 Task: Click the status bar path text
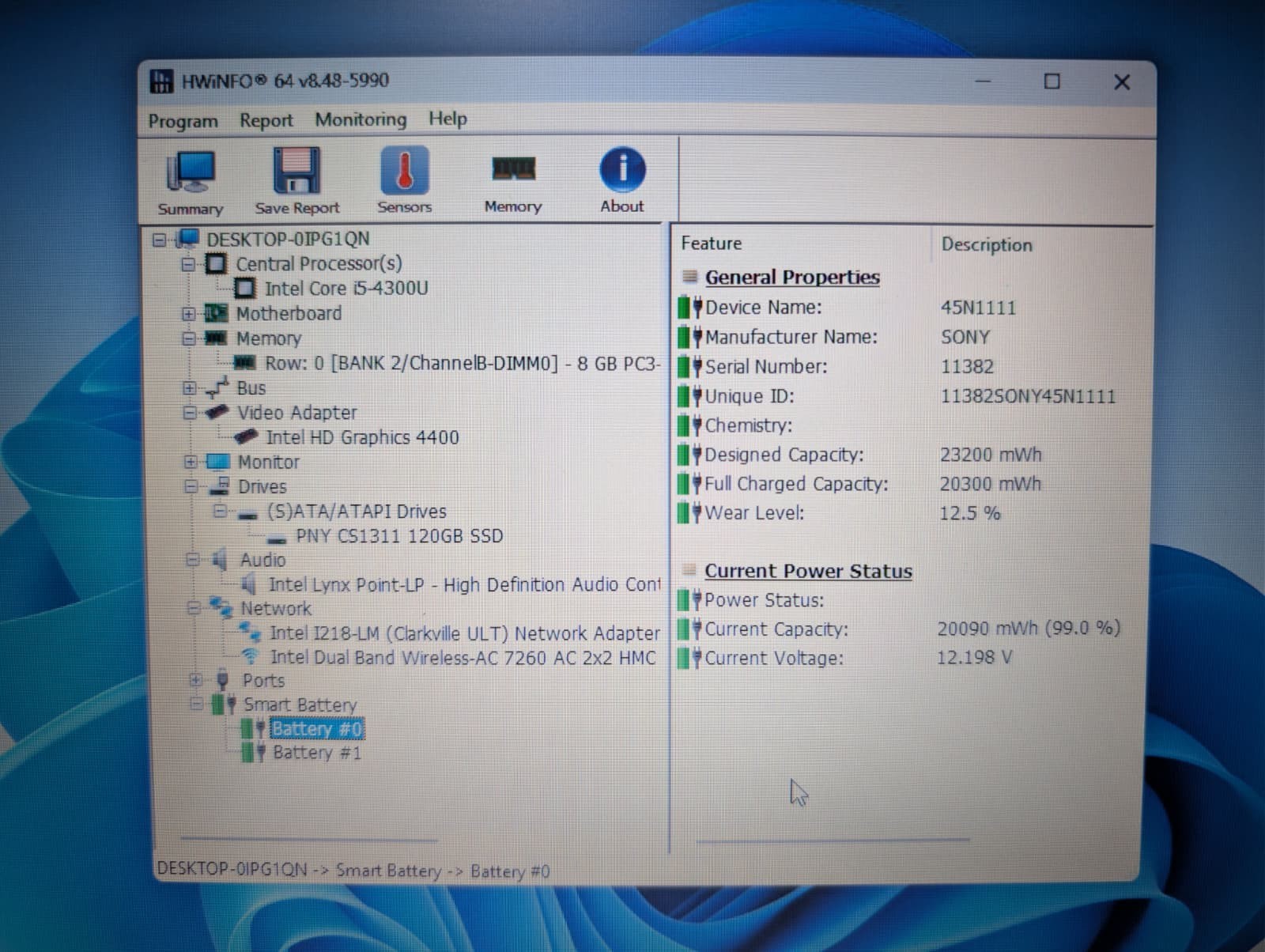coord(353,870)
